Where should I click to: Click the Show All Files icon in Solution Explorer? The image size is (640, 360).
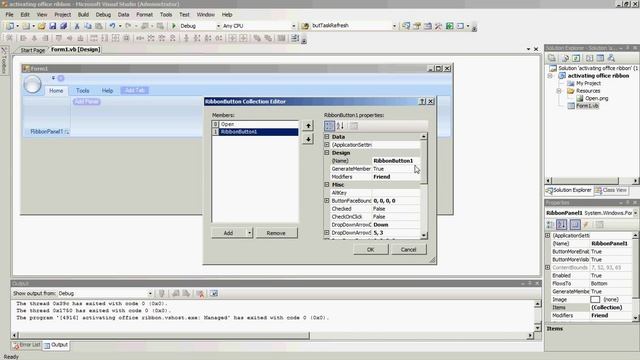[x=565, y=58]
